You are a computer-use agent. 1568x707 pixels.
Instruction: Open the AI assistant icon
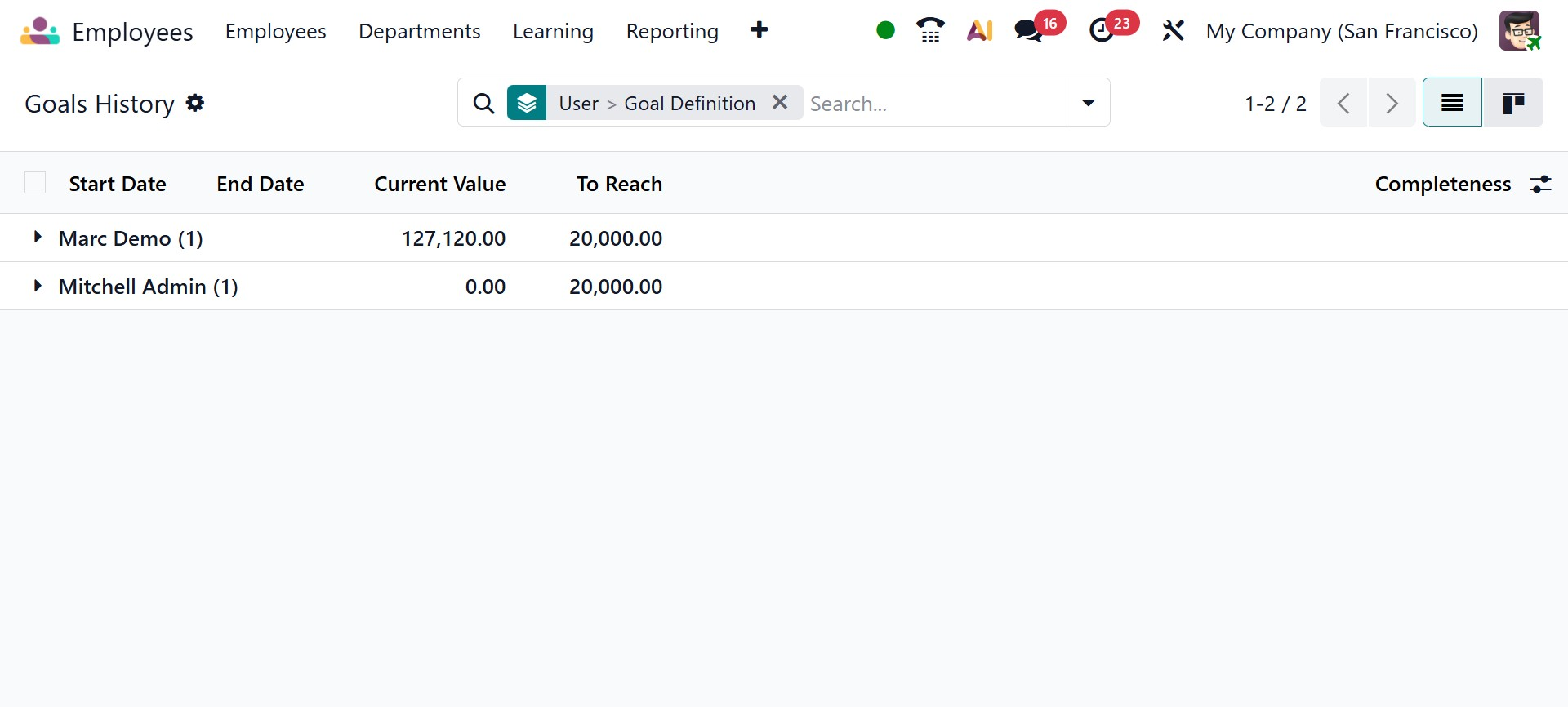click(979, 31)
